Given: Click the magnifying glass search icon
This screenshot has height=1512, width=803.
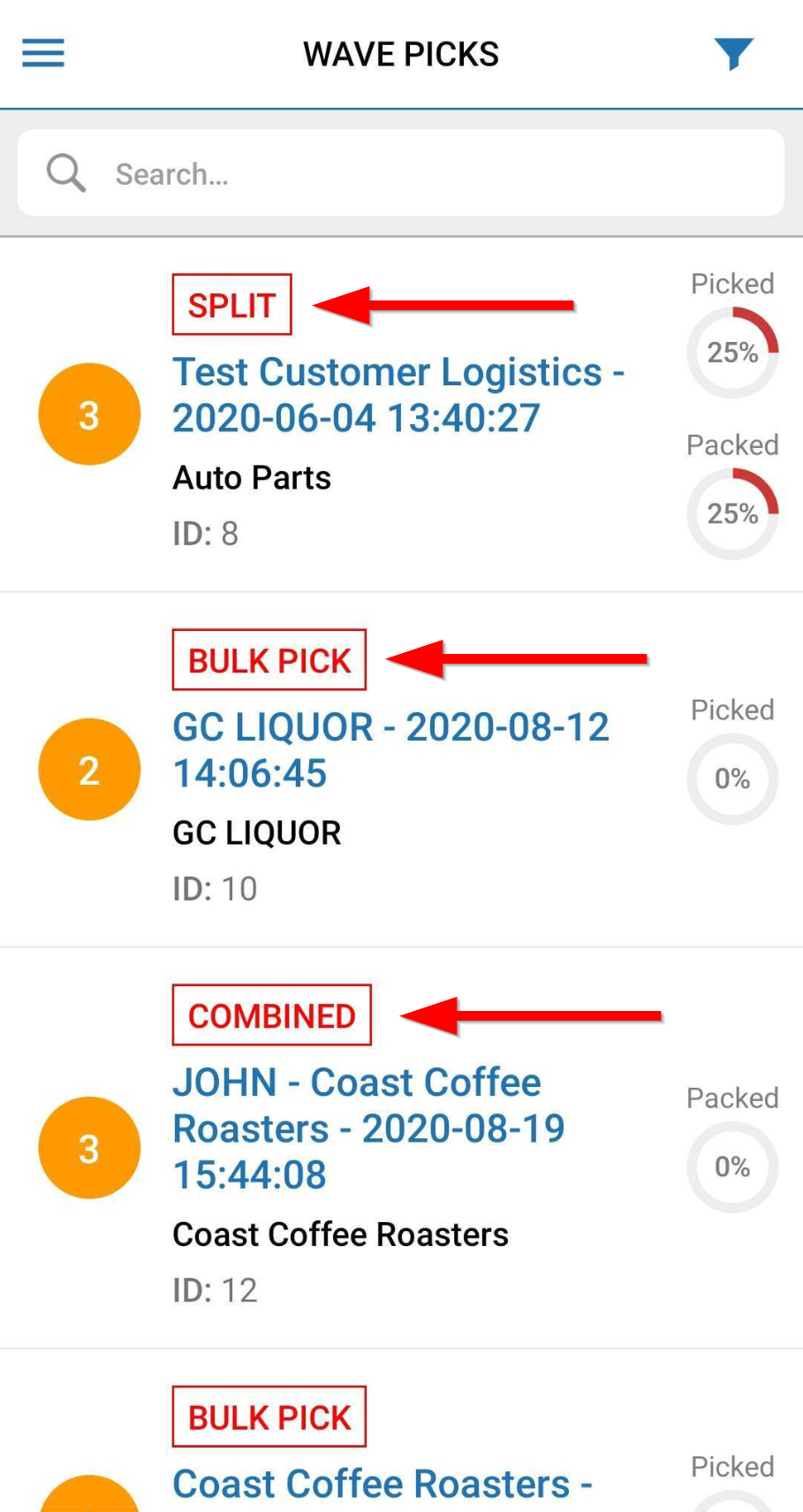Looking at the screenshot, I should (65, 173).
